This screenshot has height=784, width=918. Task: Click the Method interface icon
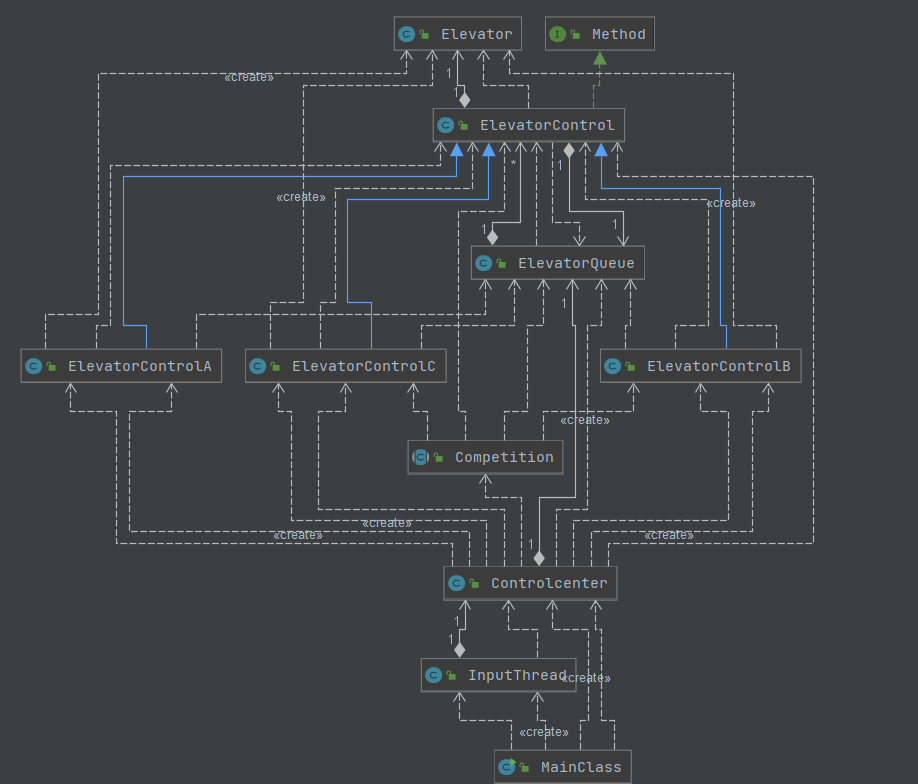coord(557,35)
